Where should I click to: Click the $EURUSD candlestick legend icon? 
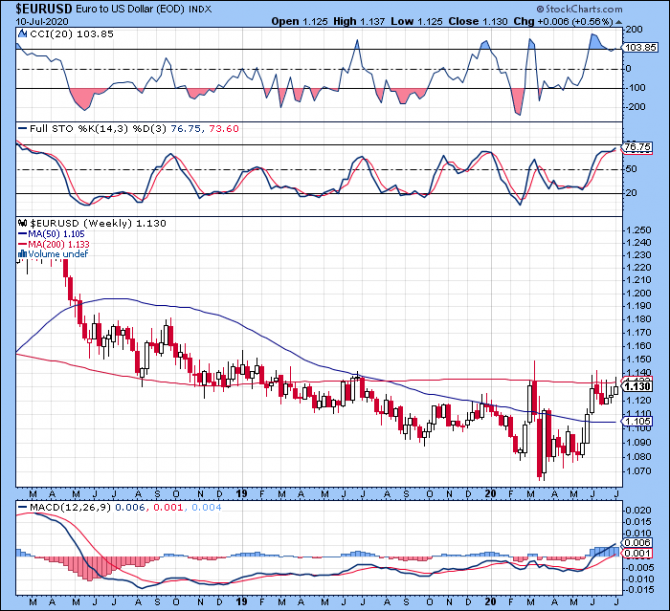pyautogui.click(x=21, y=221)
